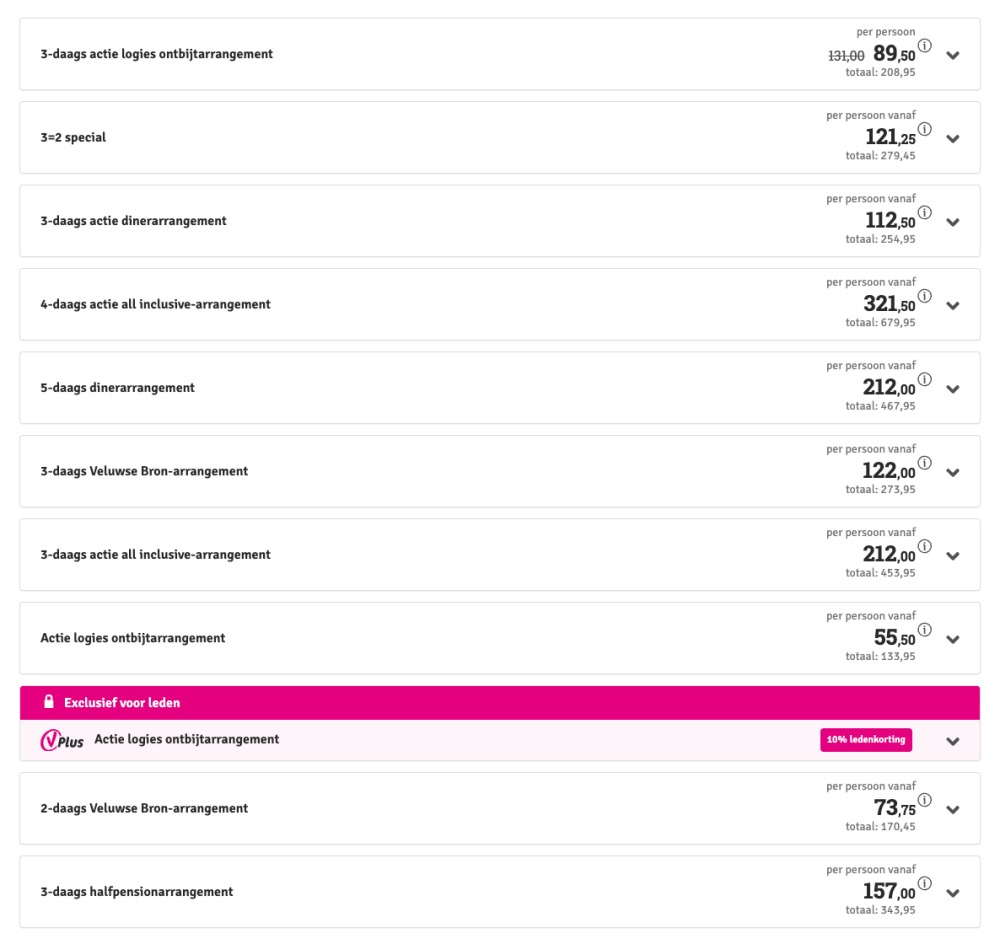
Task: Expand 3-daags halfpensionarrangement chevron
Action: [x=953, y=894]
